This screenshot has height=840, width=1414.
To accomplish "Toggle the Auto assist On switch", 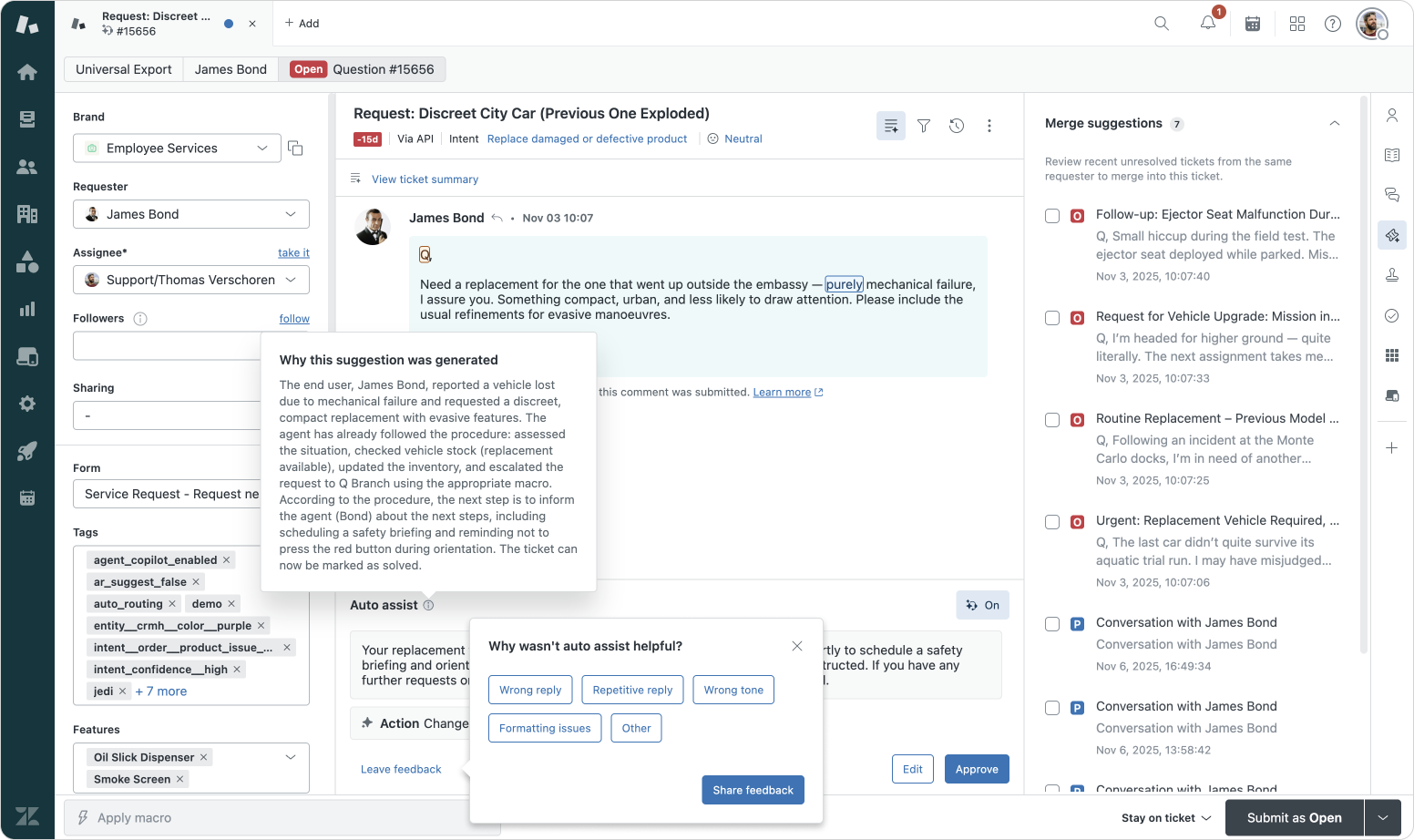I will coord(982,605).
